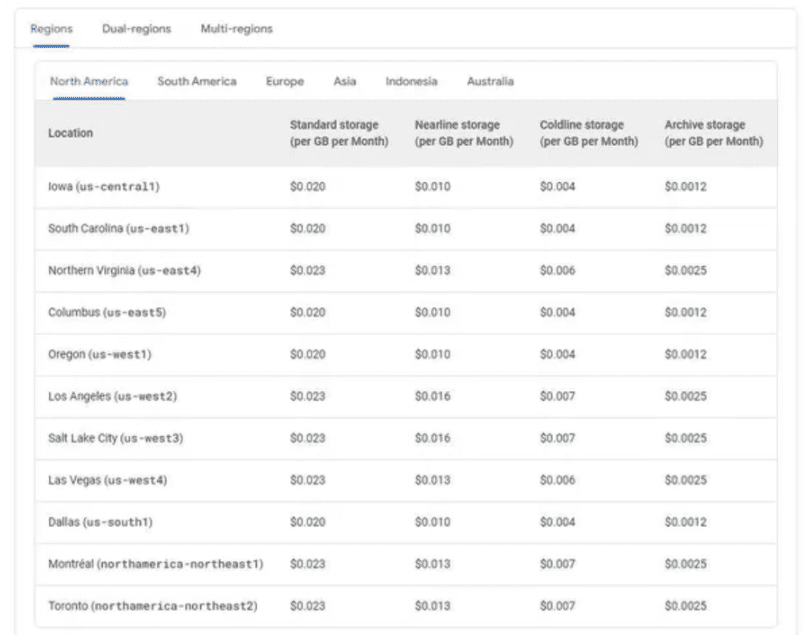The width and height of the screenshot is (807, 637).
Task: Click Las Vegas nearline price $0.013
Action: click(x=433, y=480)
